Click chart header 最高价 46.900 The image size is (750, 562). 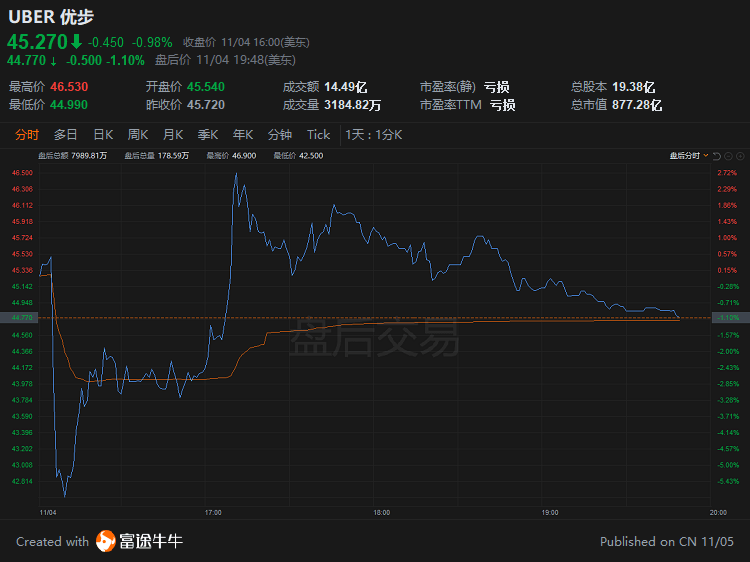pyautogui.click(x=231, y=156)
